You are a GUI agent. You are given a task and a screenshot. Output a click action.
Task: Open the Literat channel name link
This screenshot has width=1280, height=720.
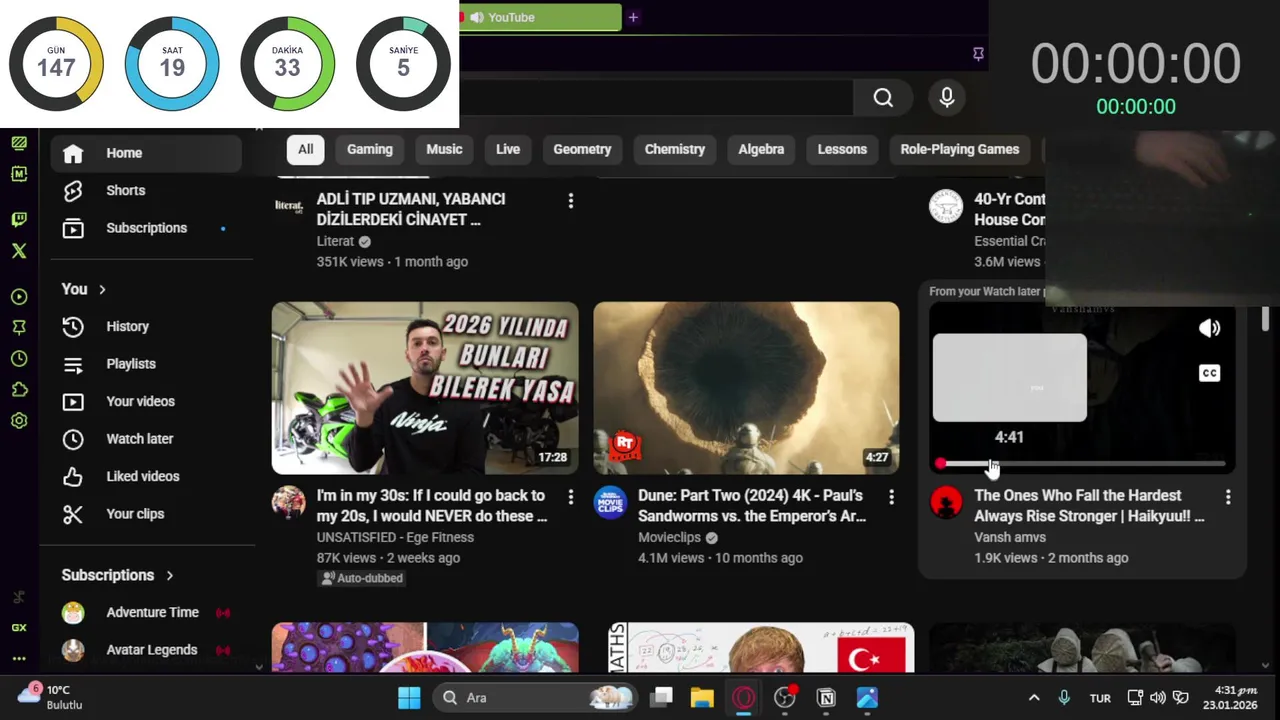click(335, 241)
